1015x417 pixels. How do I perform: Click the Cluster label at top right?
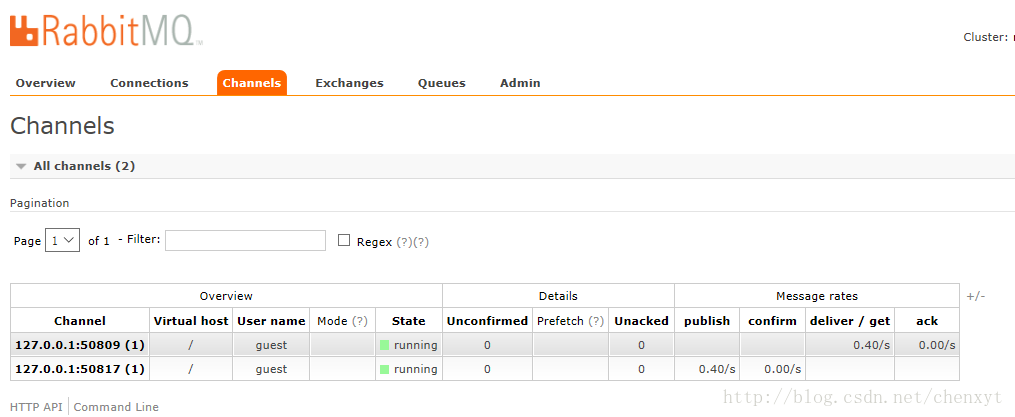point(986,37)
